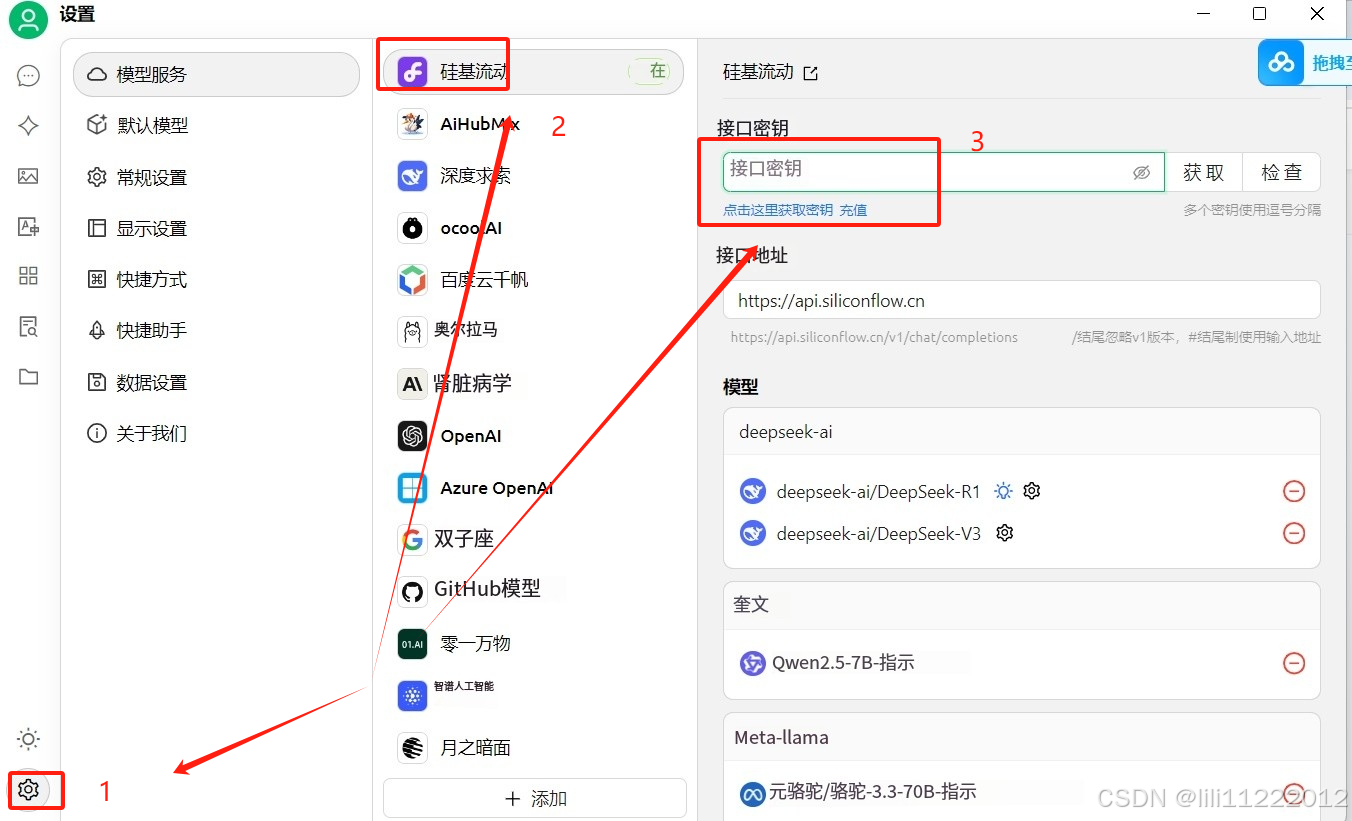The width and height of the screenshot is (1352, 821).
Task: Open the knowledge base search icon
Action: [x=29, y=326]
